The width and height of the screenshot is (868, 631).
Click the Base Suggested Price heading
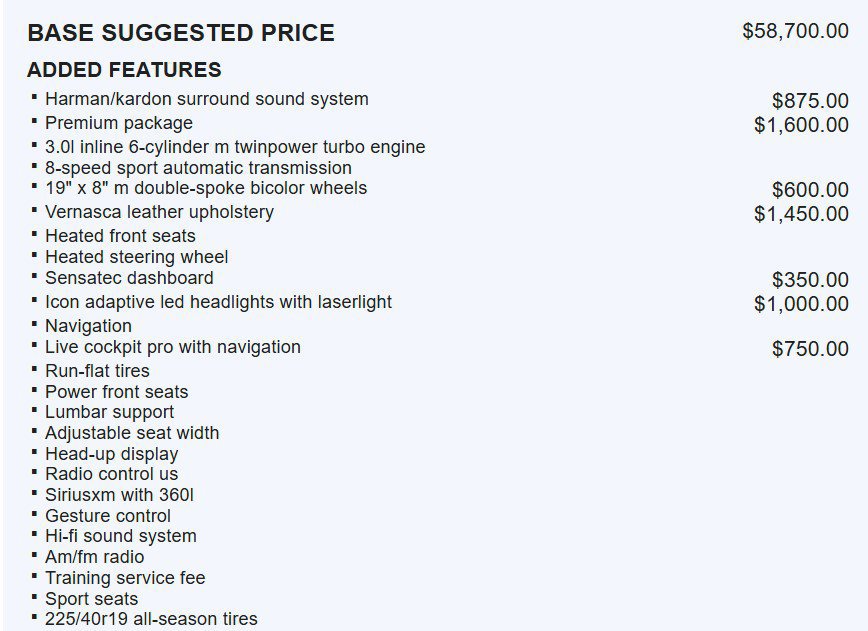(x=181, y=33)
